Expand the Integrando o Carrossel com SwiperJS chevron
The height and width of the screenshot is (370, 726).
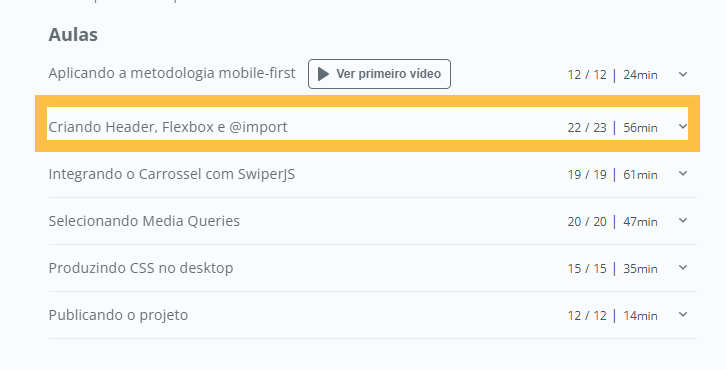click(683, 174)
